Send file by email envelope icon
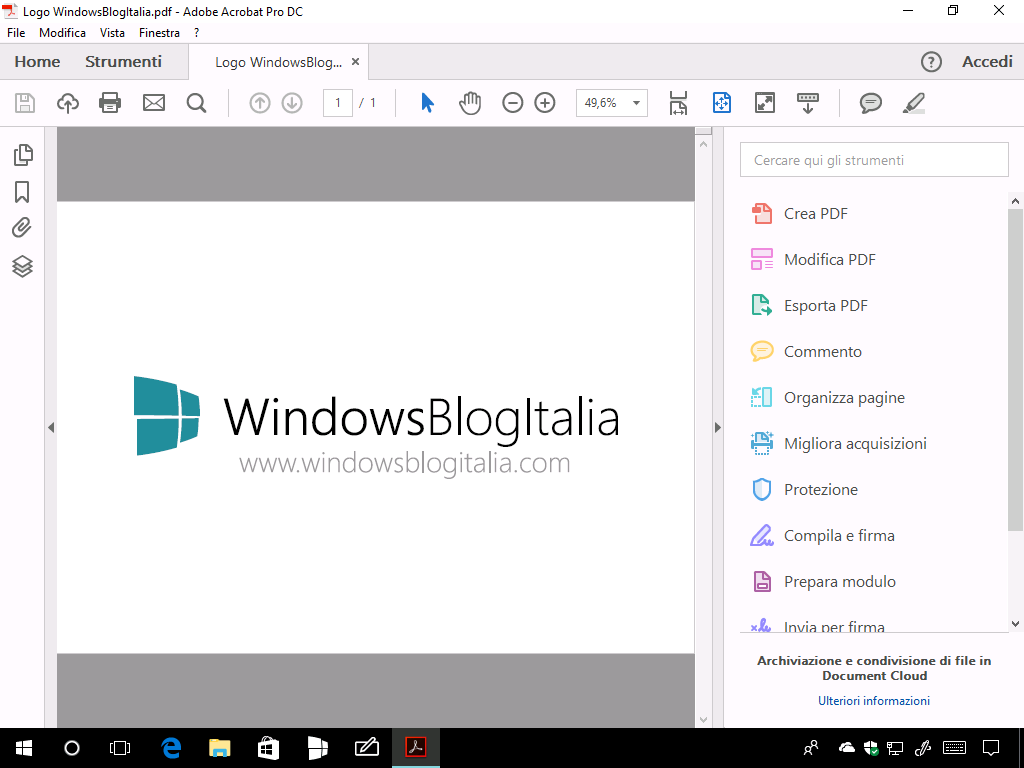 (x=154, y=103)
